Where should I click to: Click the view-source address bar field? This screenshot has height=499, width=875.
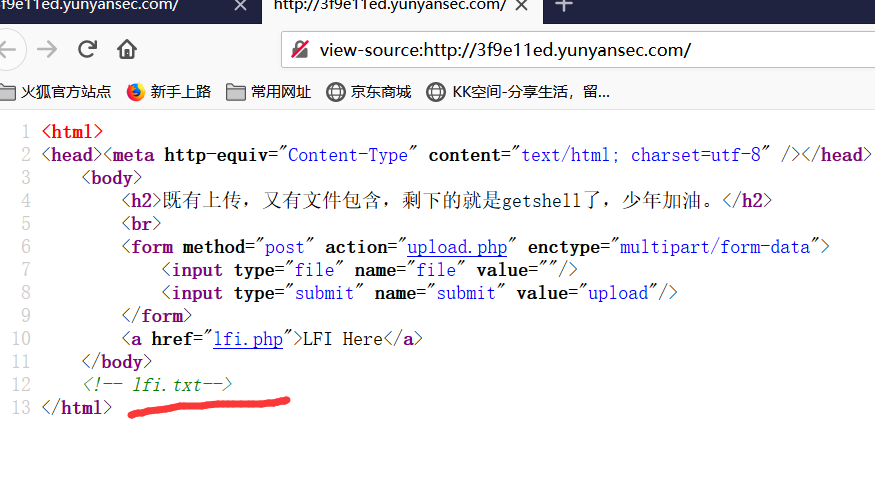pyautogui.click(x=580, y=50)
